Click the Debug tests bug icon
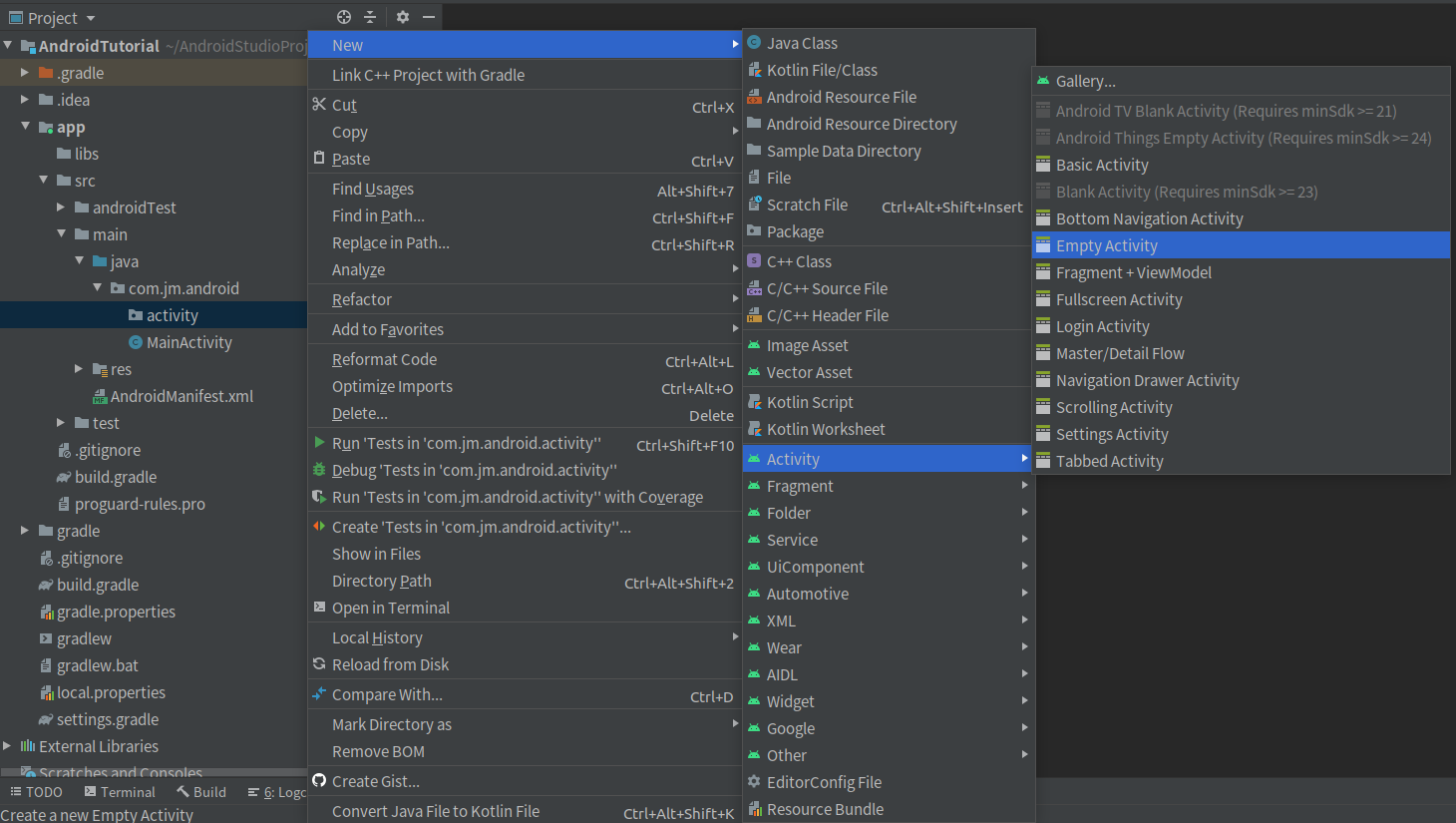 click(x=319, y=469)
